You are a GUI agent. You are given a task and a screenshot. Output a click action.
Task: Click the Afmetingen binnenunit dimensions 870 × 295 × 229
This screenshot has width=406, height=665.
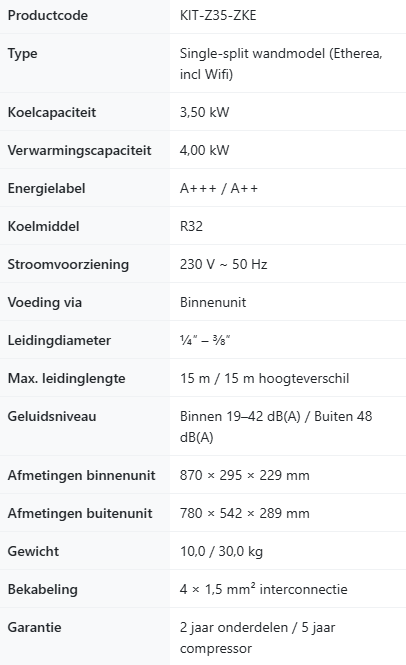[x=244, y=475]
